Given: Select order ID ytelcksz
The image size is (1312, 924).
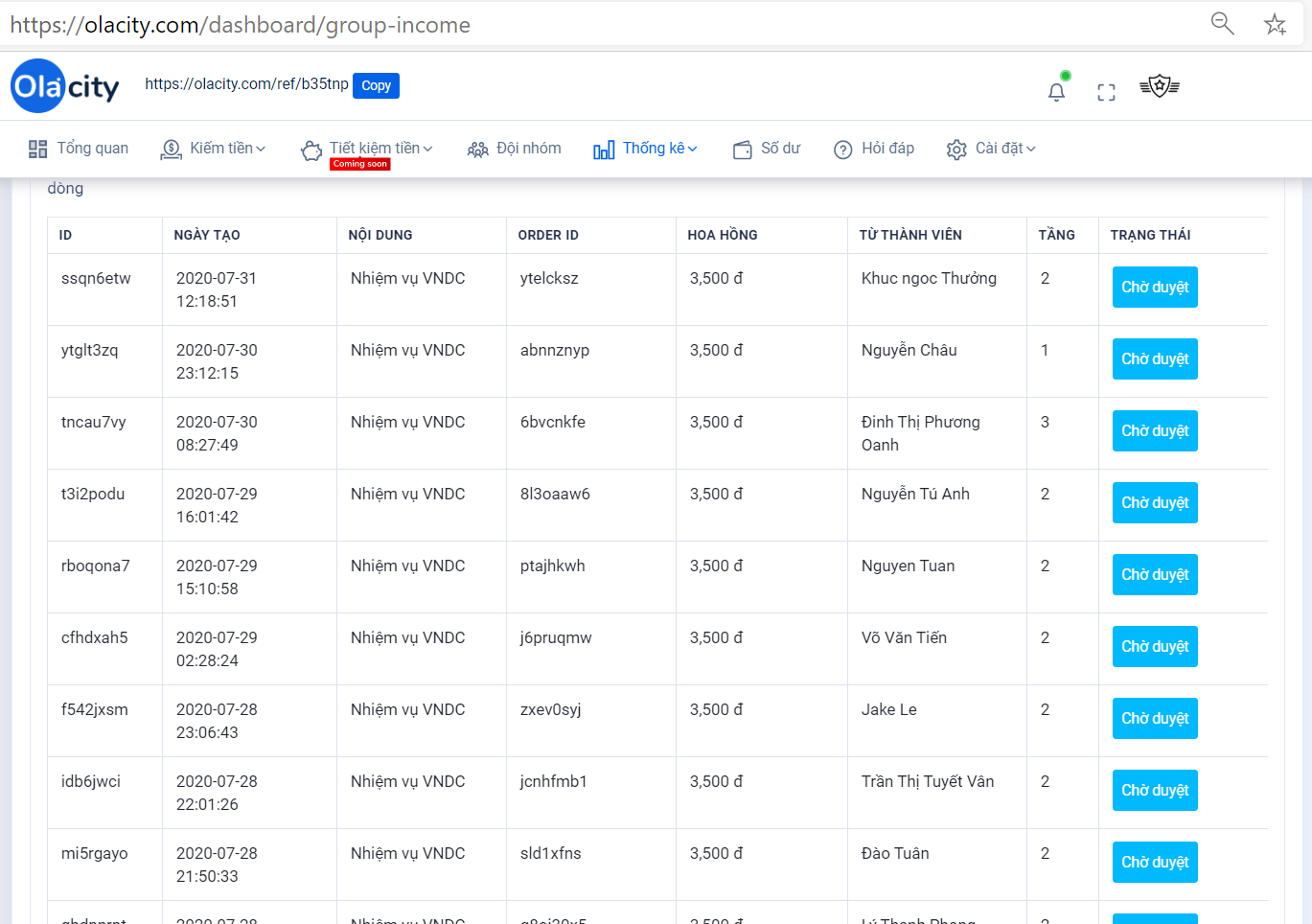Looking at the screenshot, I should pyautogui.click(x=549, y=279).
